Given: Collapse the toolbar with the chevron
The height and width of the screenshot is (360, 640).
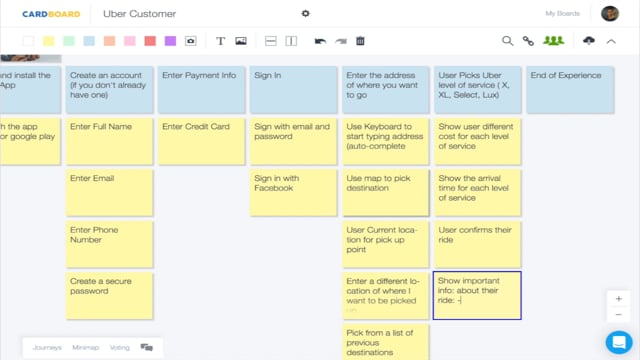Looking at the screenshot, I should click(611, 41).
